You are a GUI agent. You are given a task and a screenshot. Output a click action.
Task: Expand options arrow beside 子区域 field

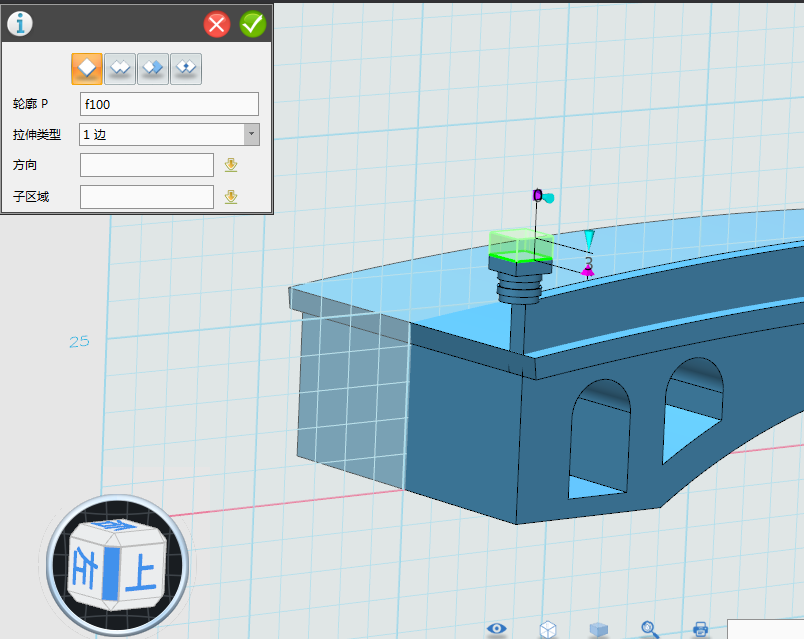[231, 197]
